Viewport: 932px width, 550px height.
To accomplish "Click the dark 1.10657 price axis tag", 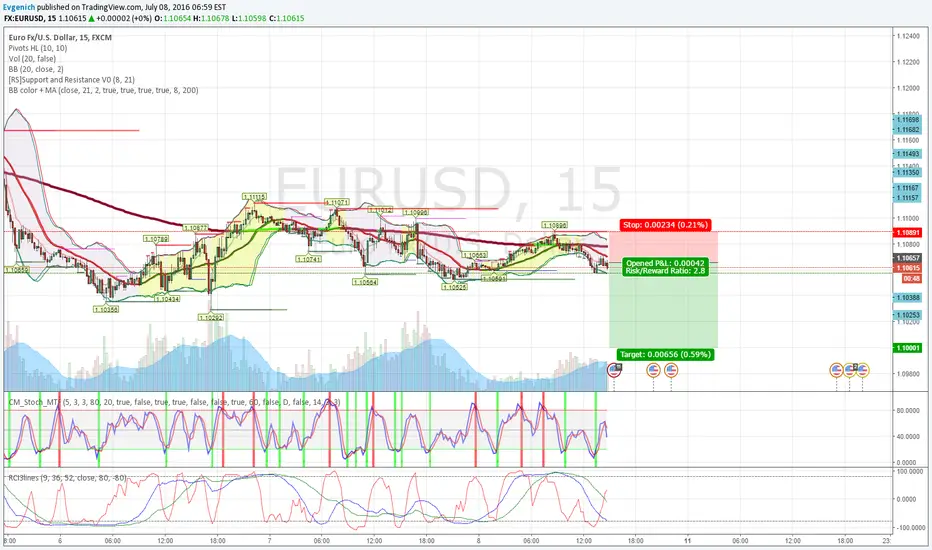I will 907,258.
